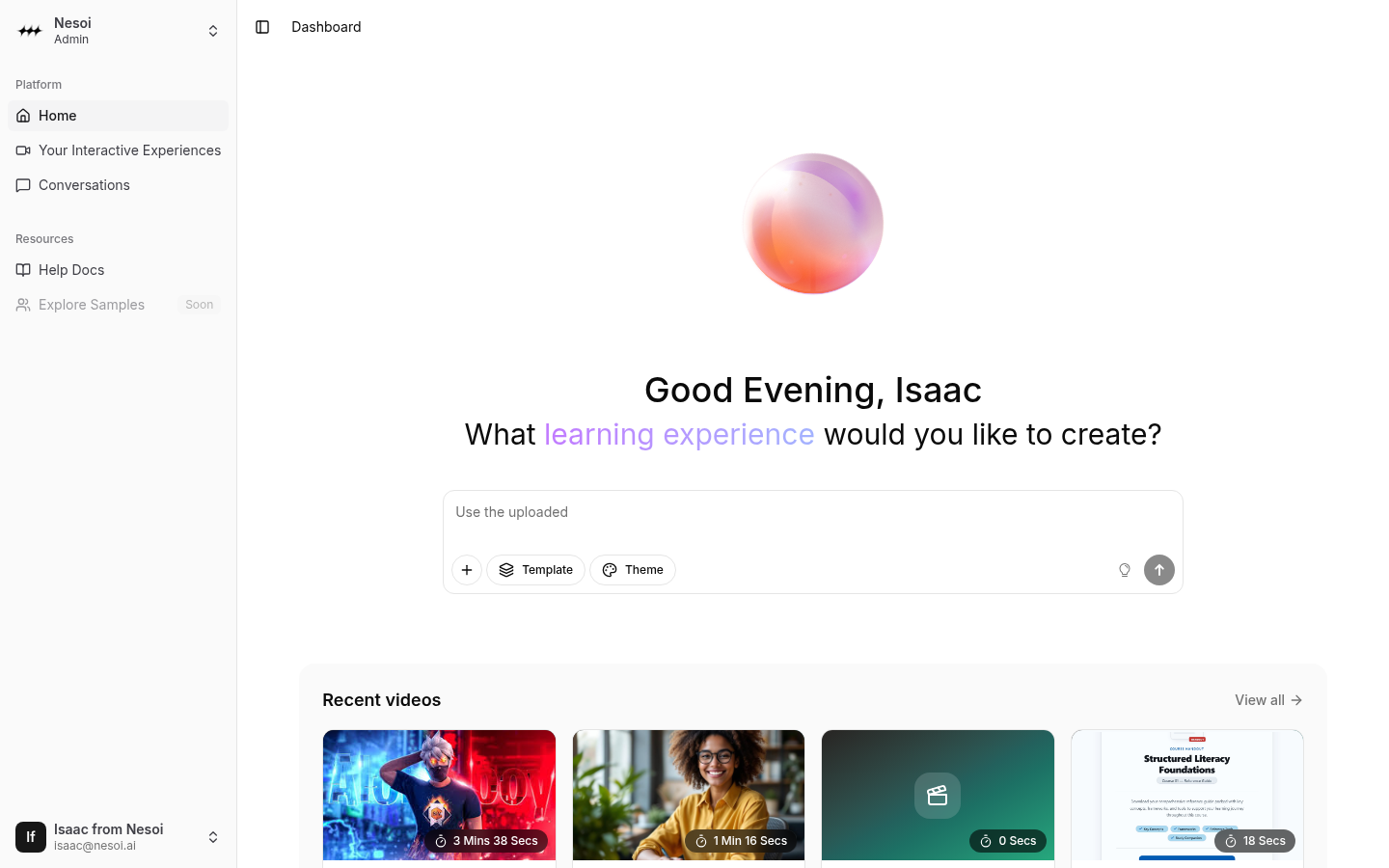The width and height of the screenshot is (1389, 868).
Task: Open the Theme palette selector
Action: point(633,570)
